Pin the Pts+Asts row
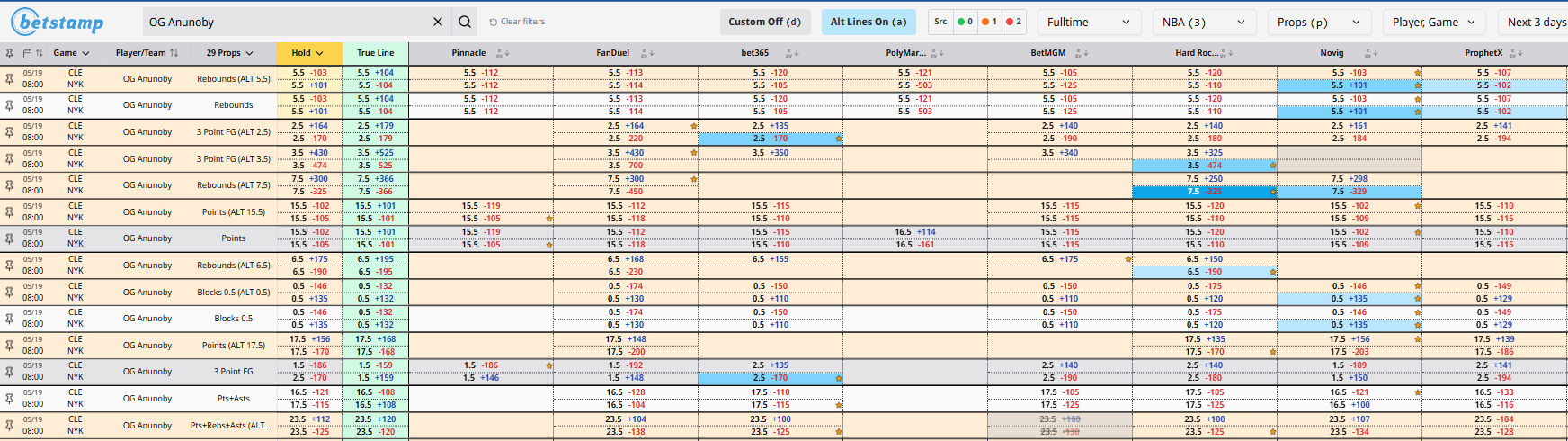Viewport: 1568px width, 441px height. tap(9, 399)
